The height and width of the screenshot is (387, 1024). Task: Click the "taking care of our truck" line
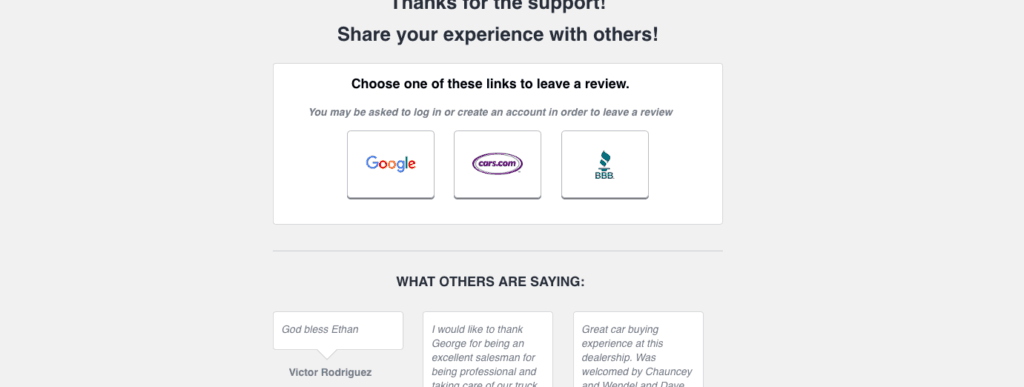pyautogui.click(x=484, y=384)
